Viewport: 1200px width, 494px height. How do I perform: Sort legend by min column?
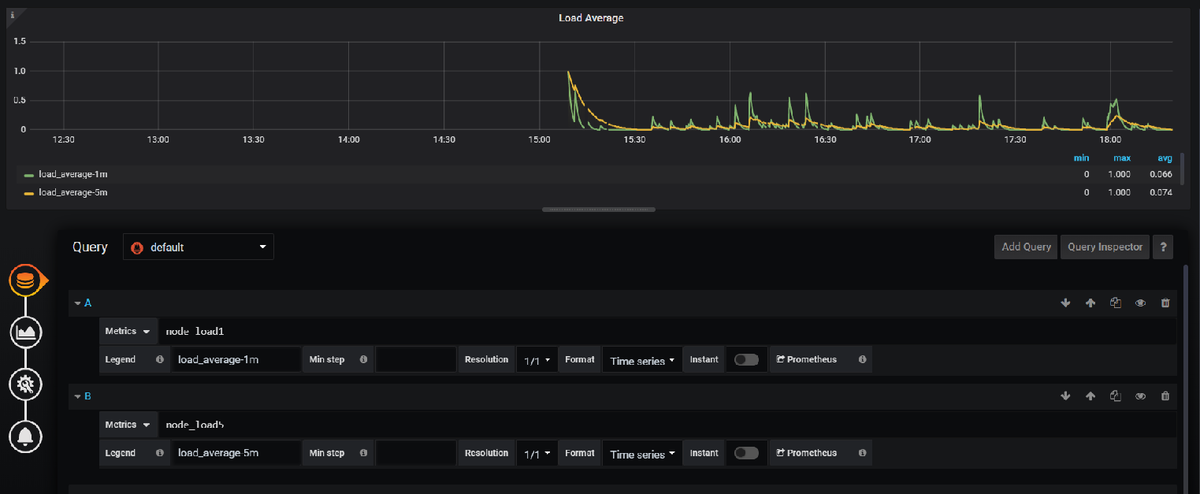pos(1081,157)
